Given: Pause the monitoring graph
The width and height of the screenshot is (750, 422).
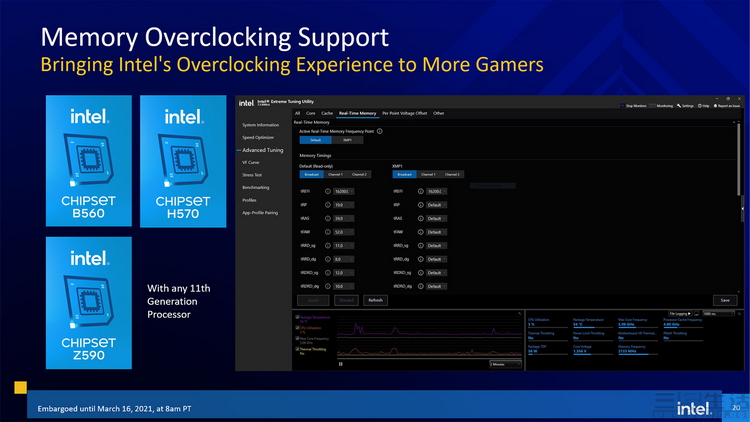Looking at the screenshot, I should pos(342,364).
